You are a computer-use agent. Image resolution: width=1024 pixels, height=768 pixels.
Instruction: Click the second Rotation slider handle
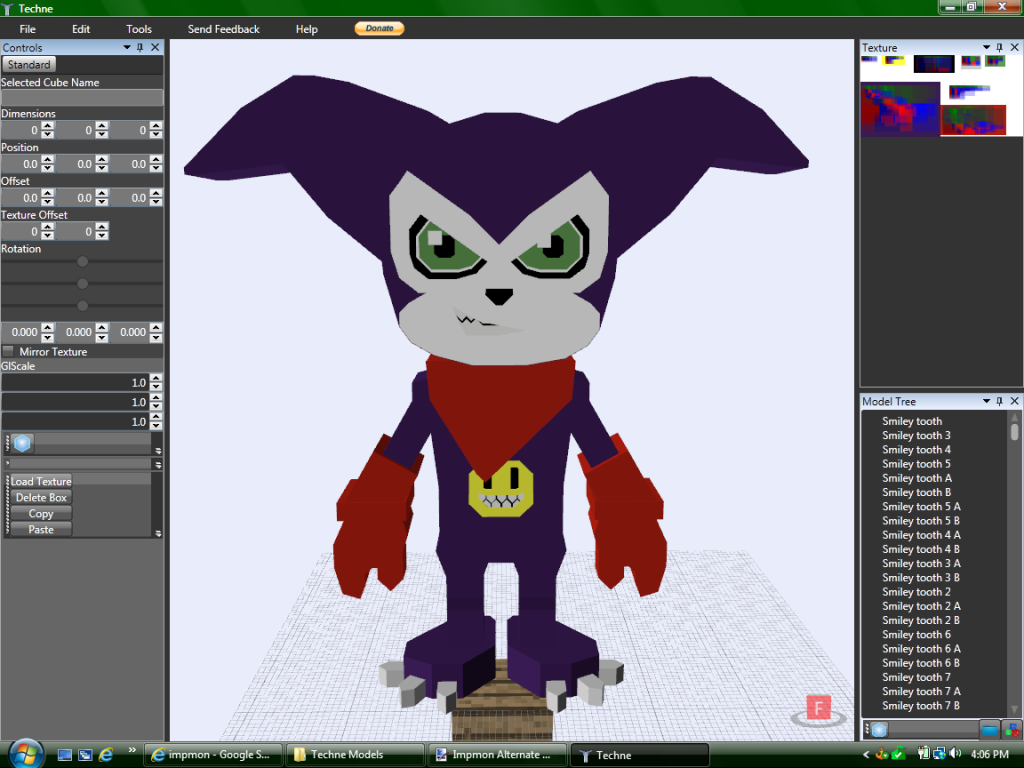[x=82, y=283]
